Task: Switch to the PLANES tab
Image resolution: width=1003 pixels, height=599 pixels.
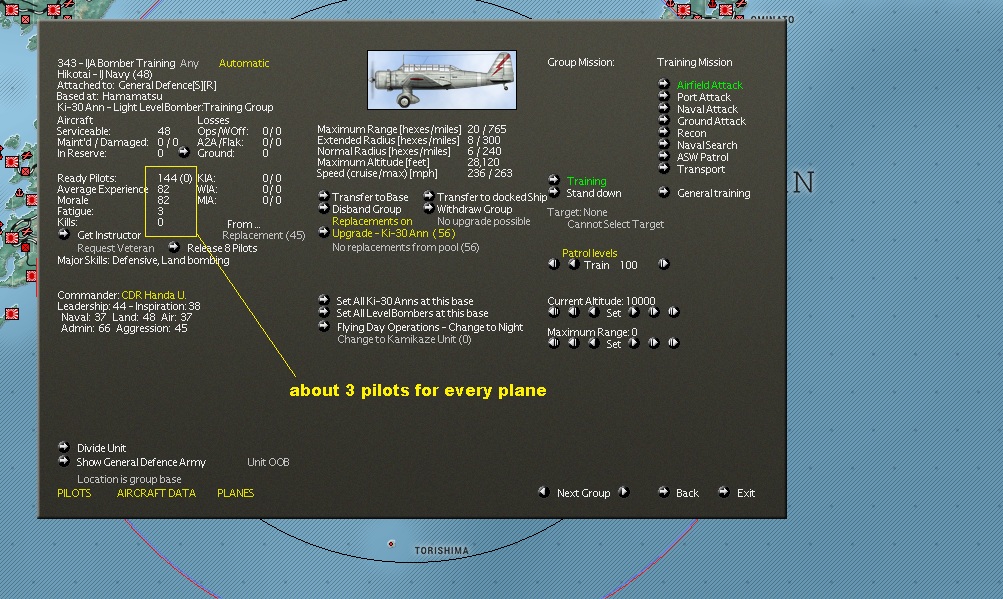Action: click(235, 493)
